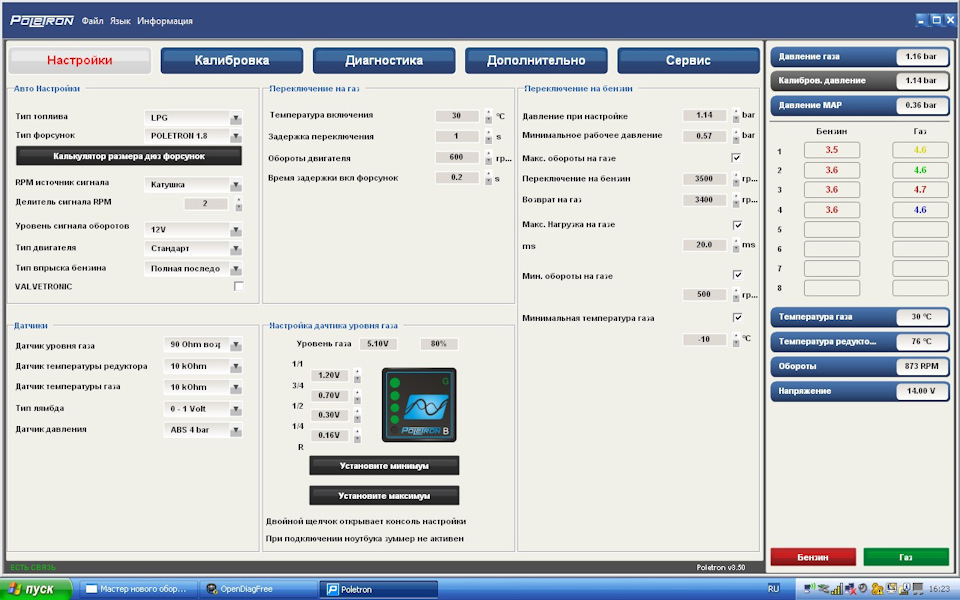The width and height of the screenshot is (960, 600).
Task: Open OpenDiagFree from the taskbar
Action: [x=239, y=589]
